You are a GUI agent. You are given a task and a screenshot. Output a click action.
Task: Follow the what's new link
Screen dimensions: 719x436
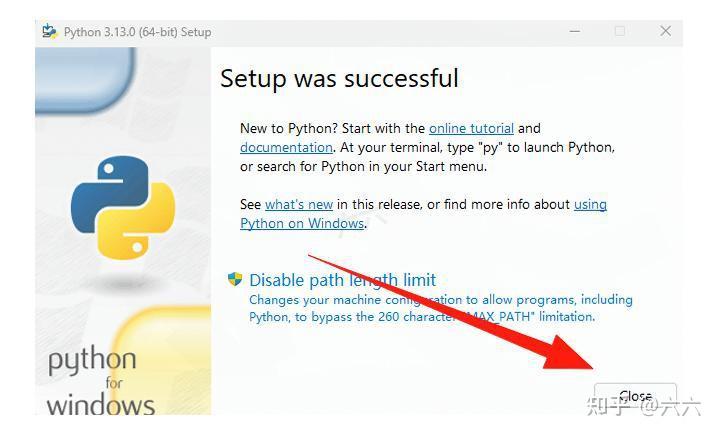298,204
